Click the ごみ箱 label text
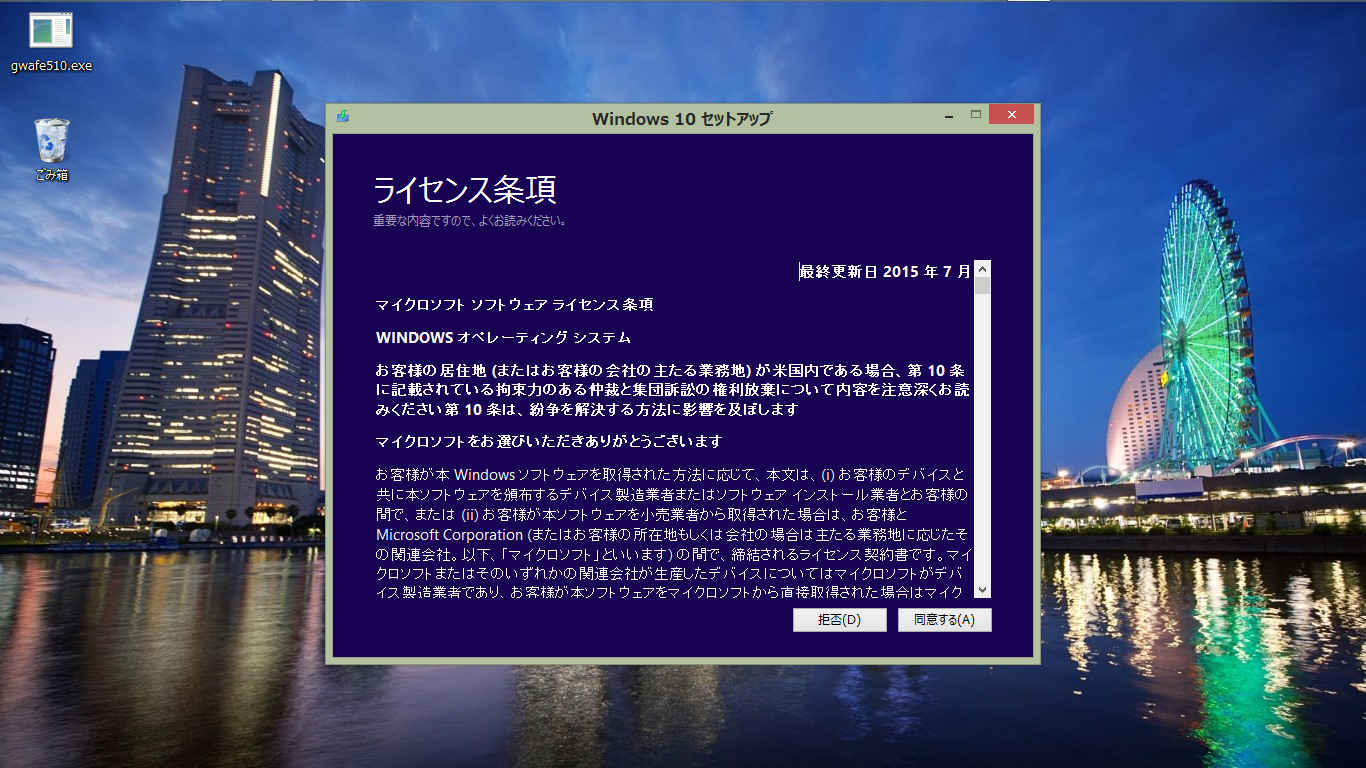This screenshot has width=1366, height=768. (x=51, y=175)
